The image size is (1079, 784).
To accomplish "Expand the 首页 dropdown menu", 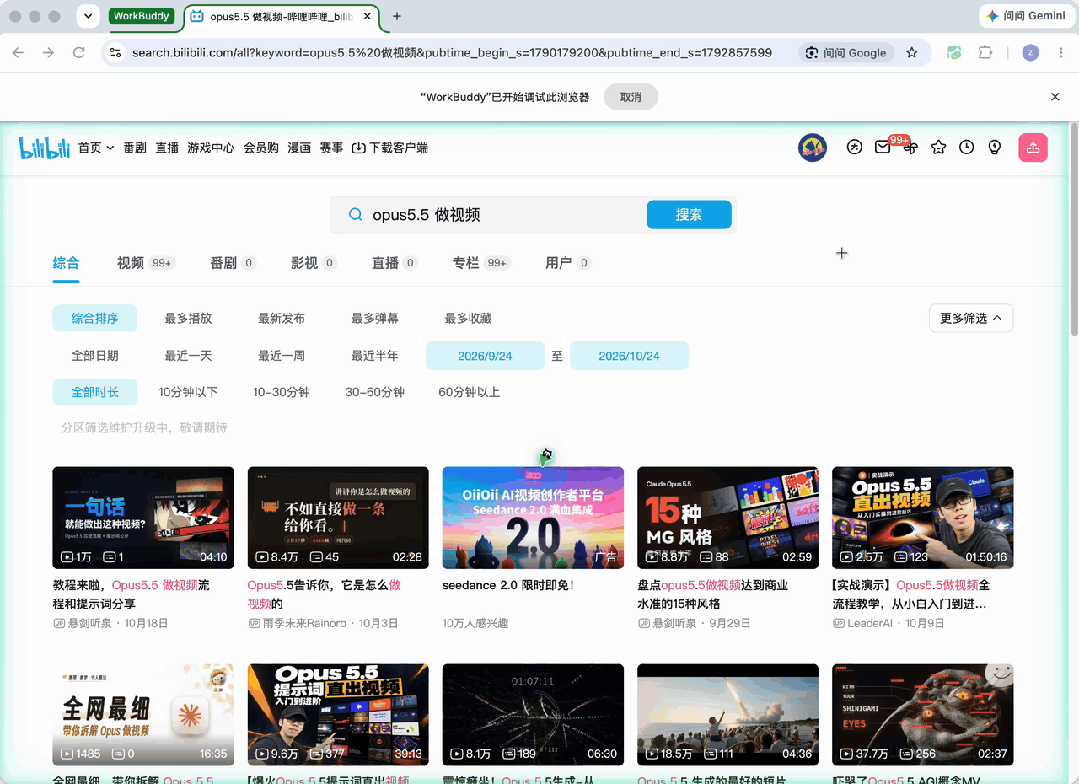I will (x=96, y=147).
